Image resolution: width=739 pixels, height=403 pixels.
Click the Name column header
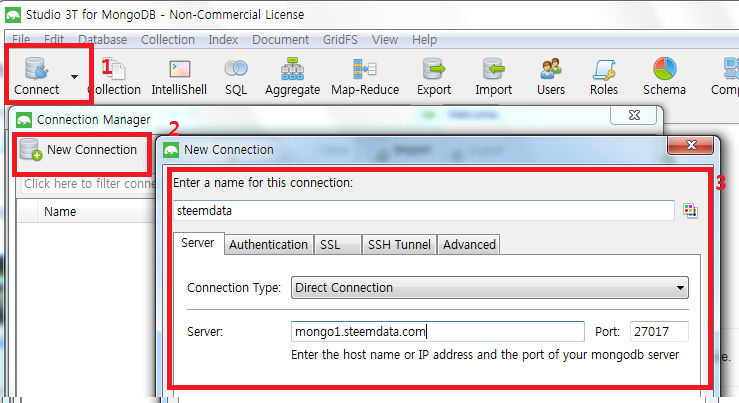(60, 212)
